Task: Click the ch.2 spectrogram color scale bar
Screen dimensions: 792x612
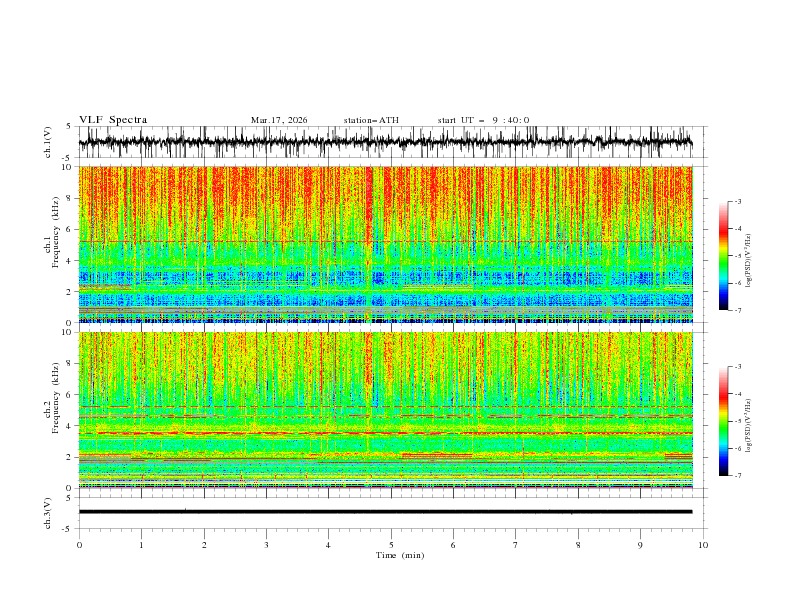Action: click(723, 421)
